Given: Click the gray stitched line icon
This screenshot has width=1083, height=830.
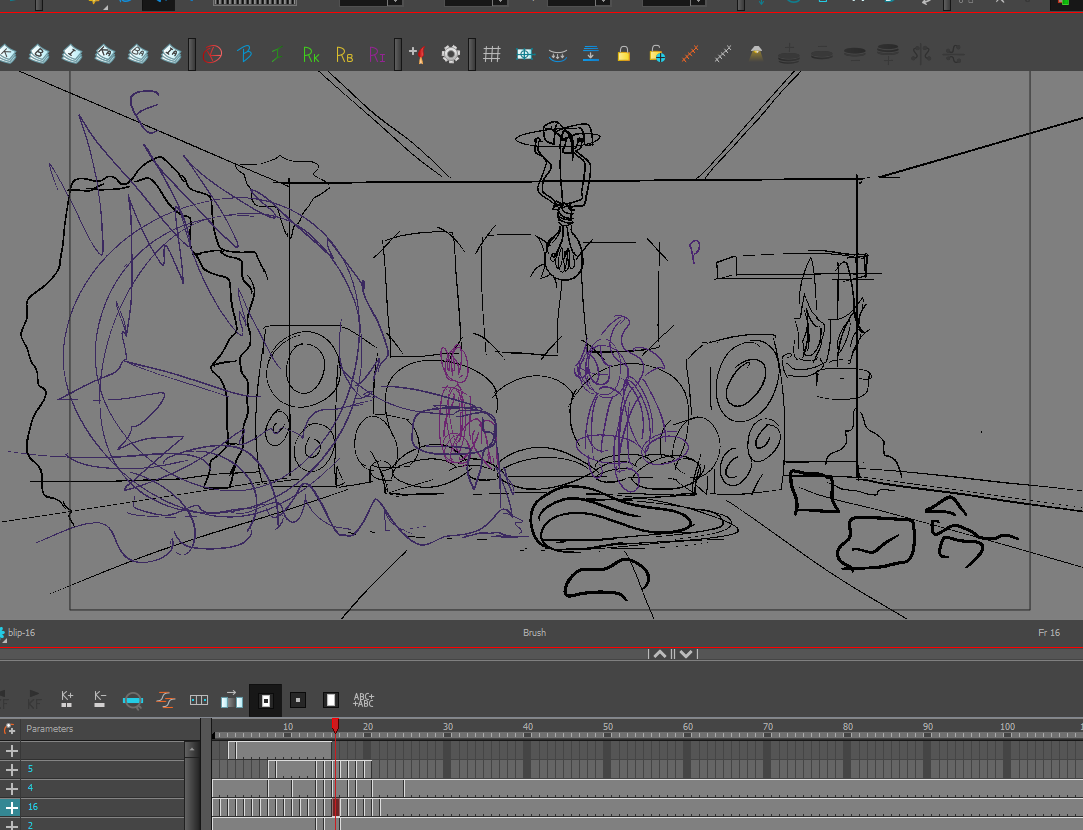Looking at the screenshot, I should [x=722, y=54].
